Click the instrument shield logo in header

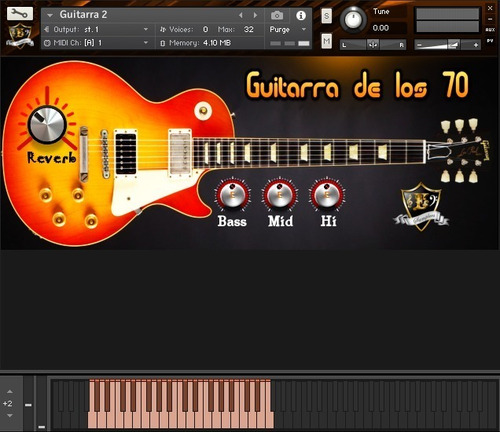pyautogui.click(x=20, y=36)
